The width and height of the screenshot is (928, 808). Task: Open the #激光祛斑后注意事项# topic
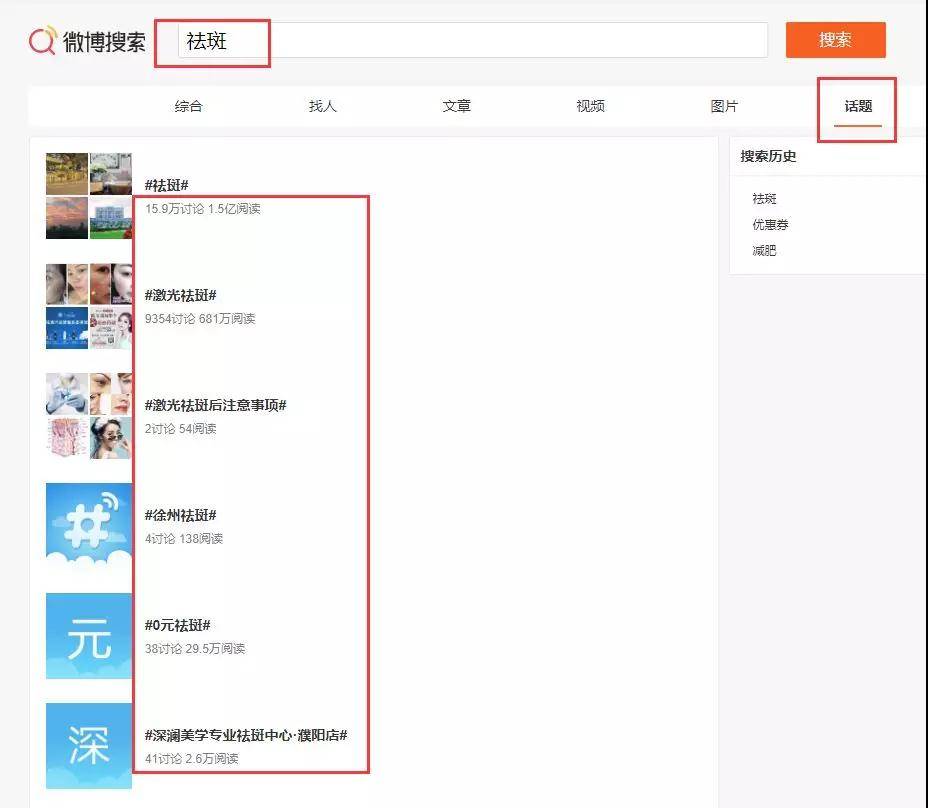(215, 405)
